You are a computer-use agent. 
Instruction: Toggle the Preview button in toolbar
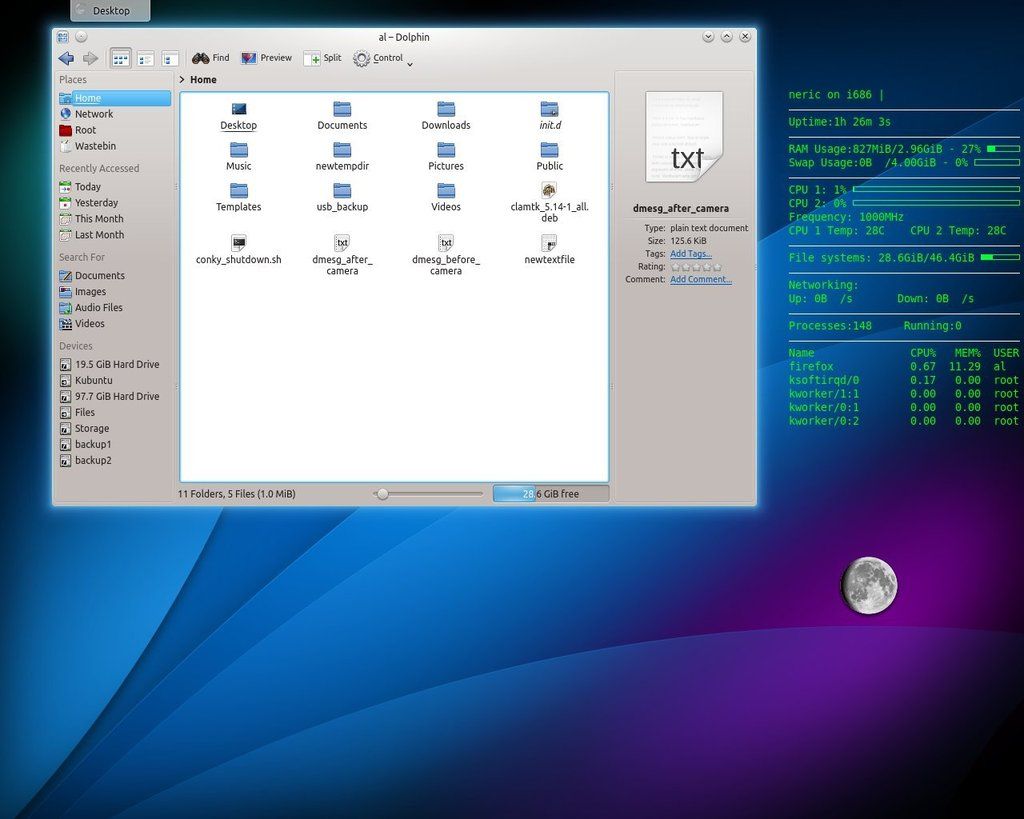pyautogui.click(x=266, y=58)
